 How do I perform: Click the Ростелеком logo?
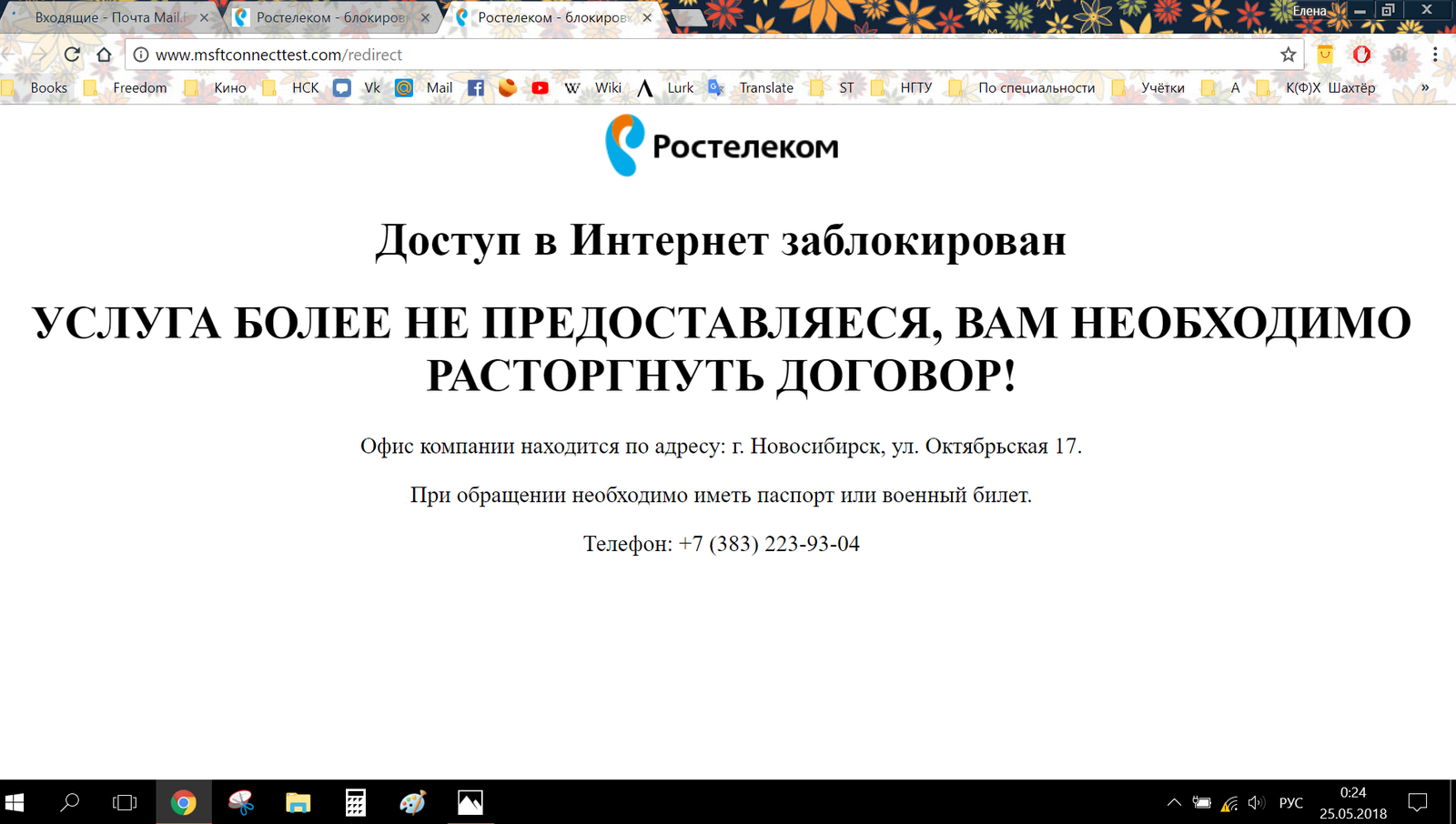[x=722, y=146]
